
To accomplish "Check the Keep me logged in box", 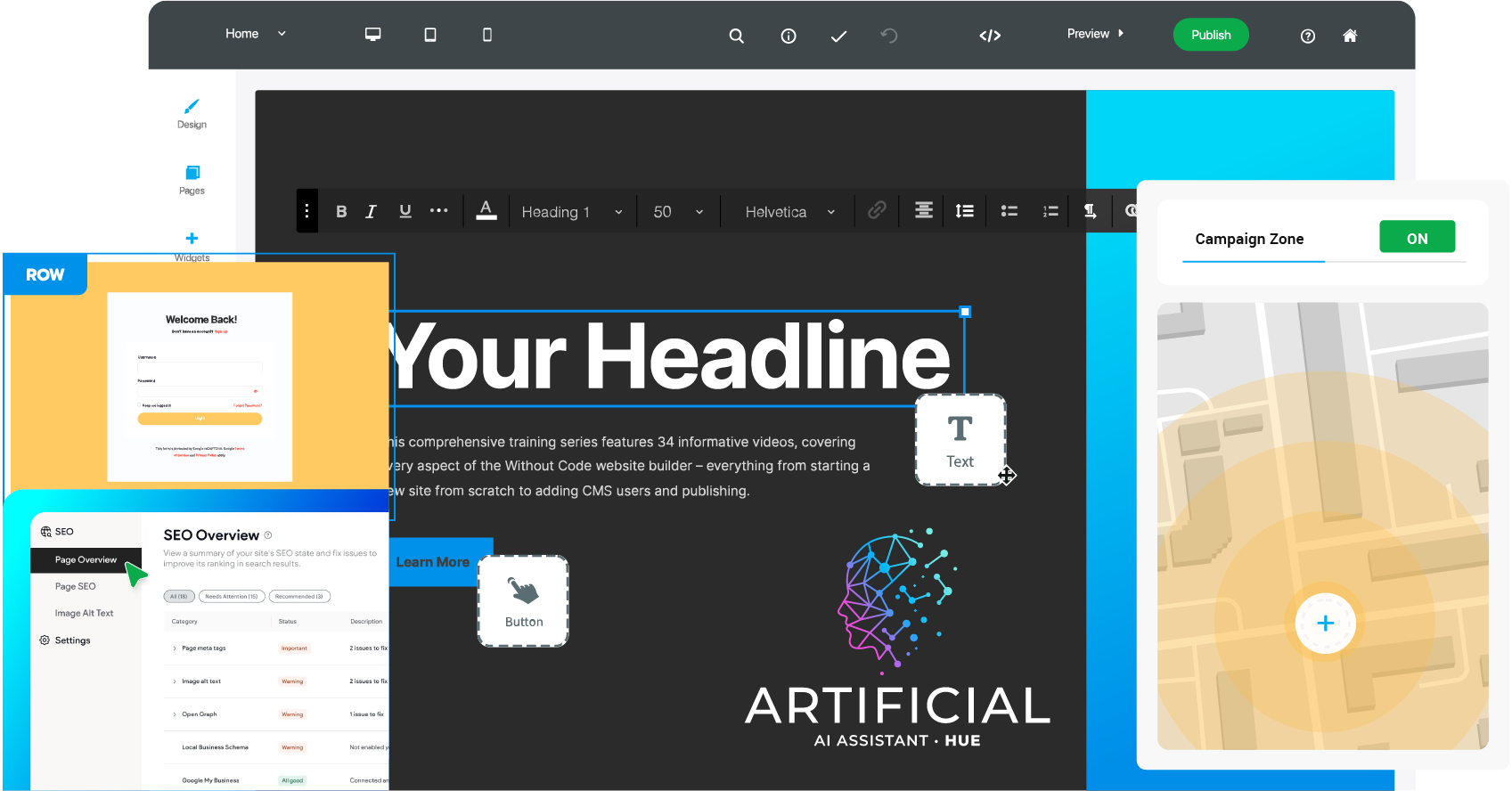I will coord(139,405).
